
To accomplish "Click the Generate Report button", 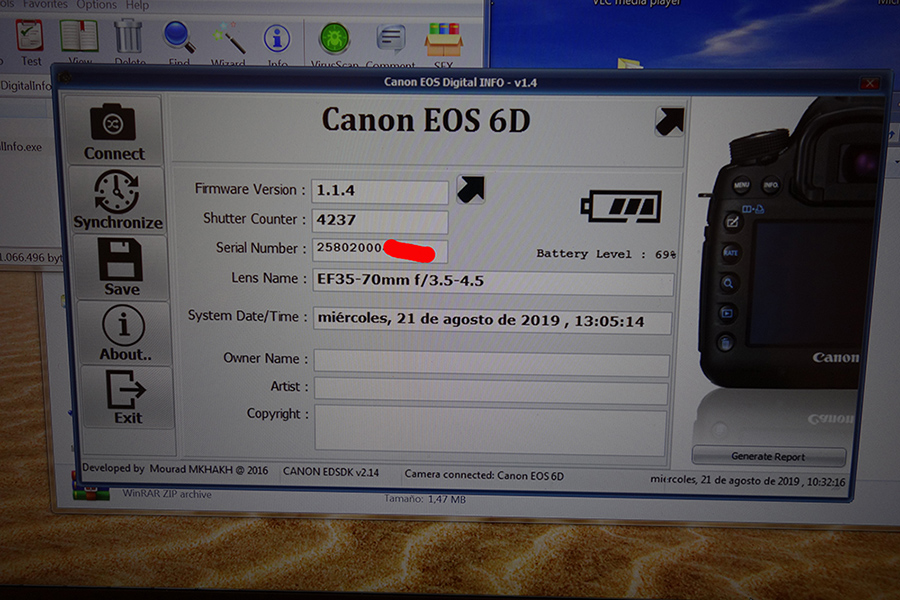I will (768, 456).
